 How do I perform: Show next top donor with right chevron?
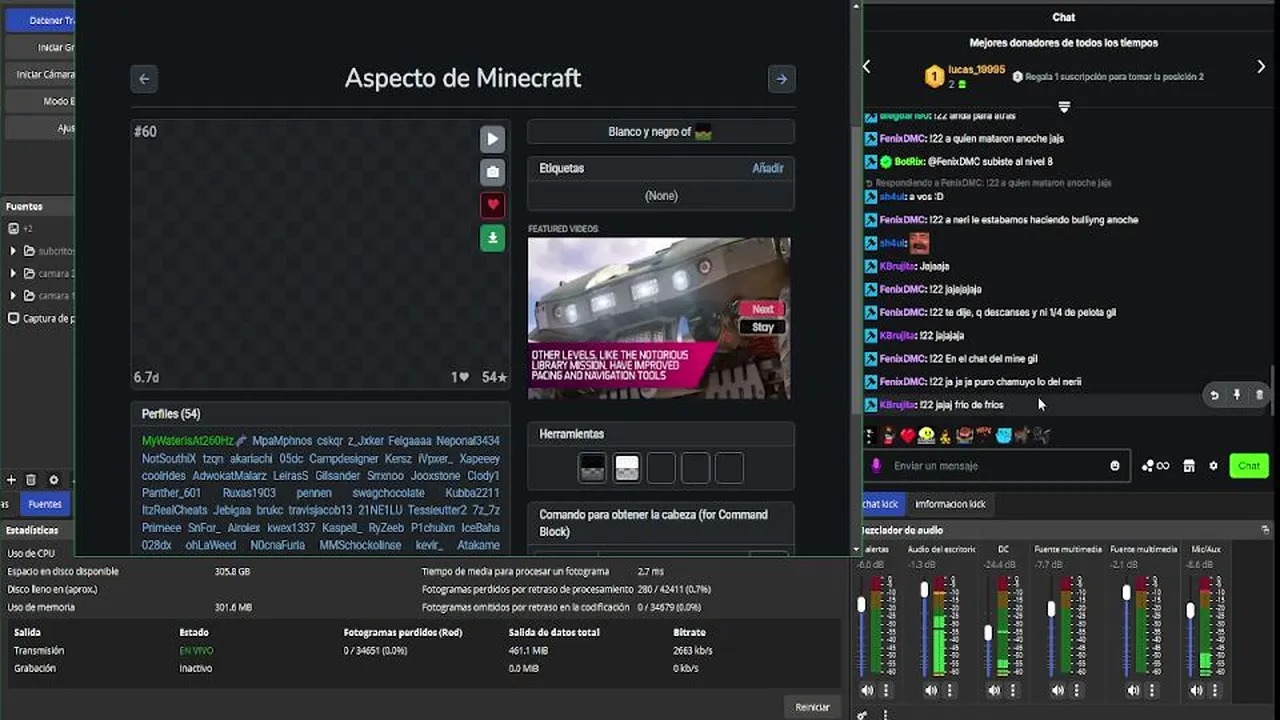(1261, 66)
